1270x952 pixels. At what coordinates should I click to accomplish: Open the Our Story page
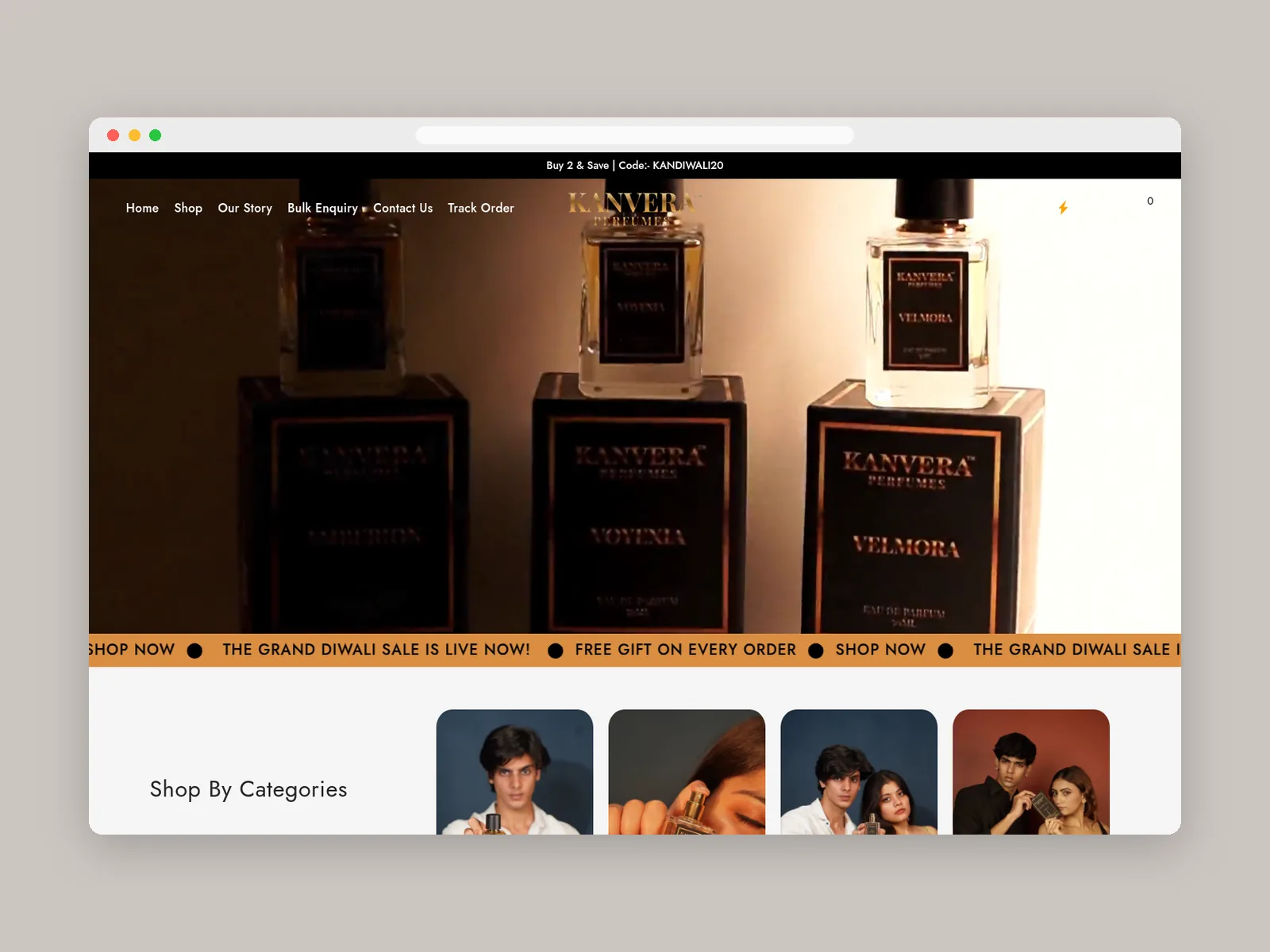click(x=245, y=208)
